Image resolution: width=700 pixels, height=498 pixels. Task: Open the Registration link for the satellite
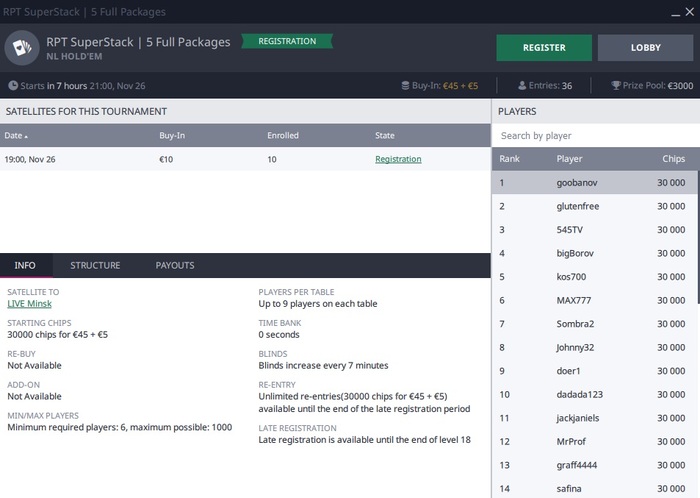coord(398,159)
